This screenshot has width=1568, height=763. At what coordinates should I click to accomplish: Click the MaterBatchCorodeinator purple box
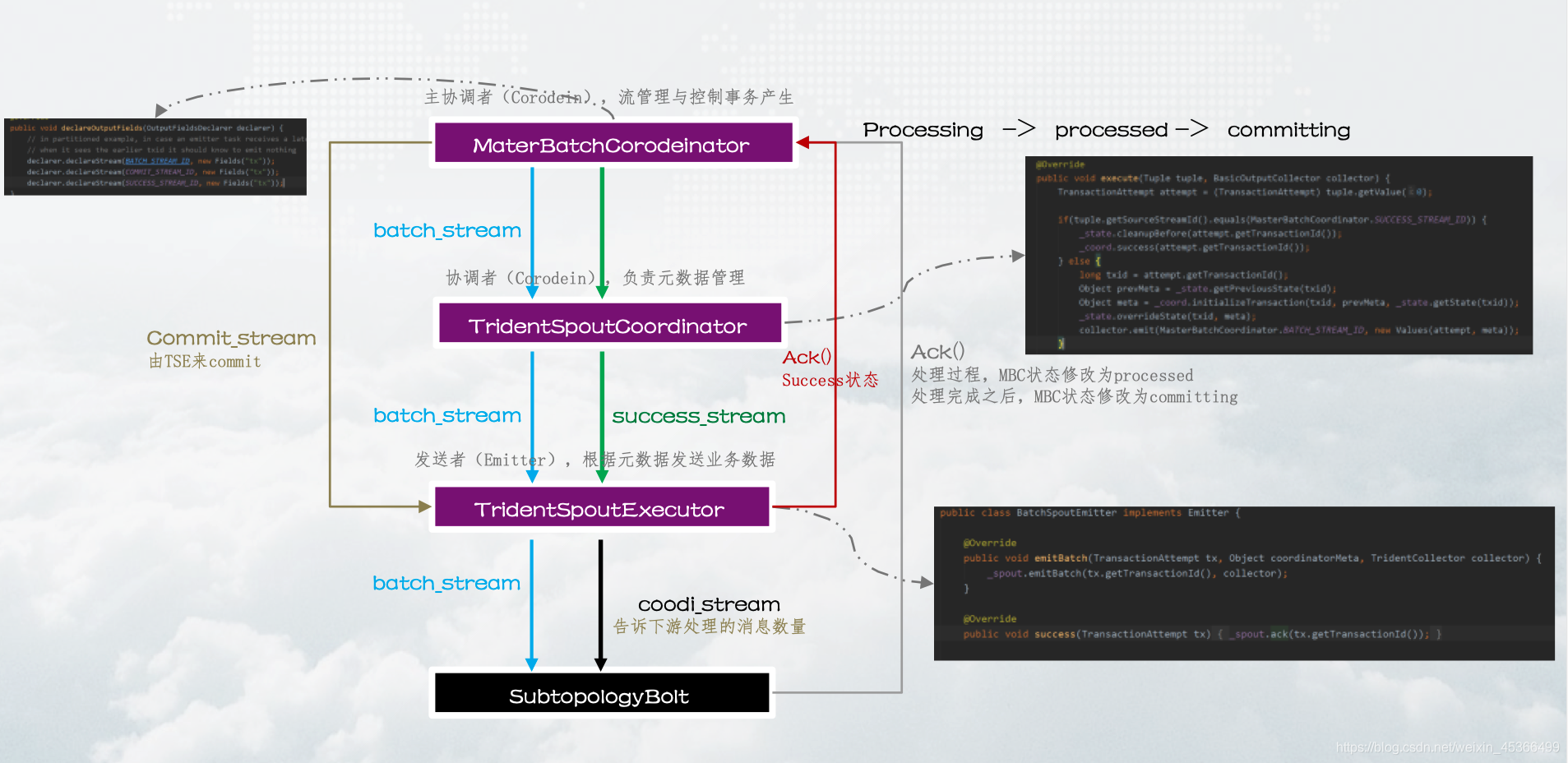pos(613,143)
